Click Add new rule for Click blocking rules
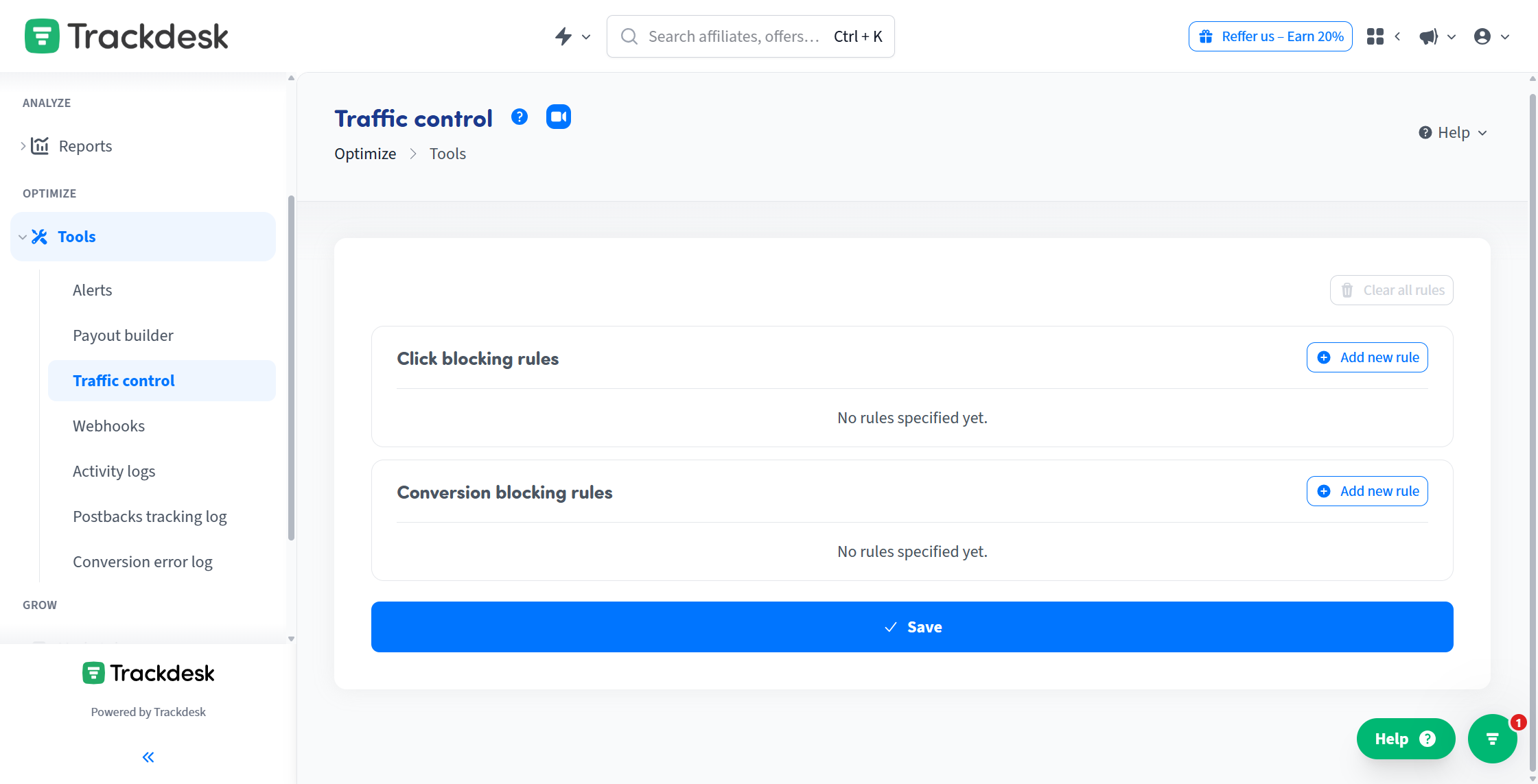The image size is (1538, 784). [1366, 357]
